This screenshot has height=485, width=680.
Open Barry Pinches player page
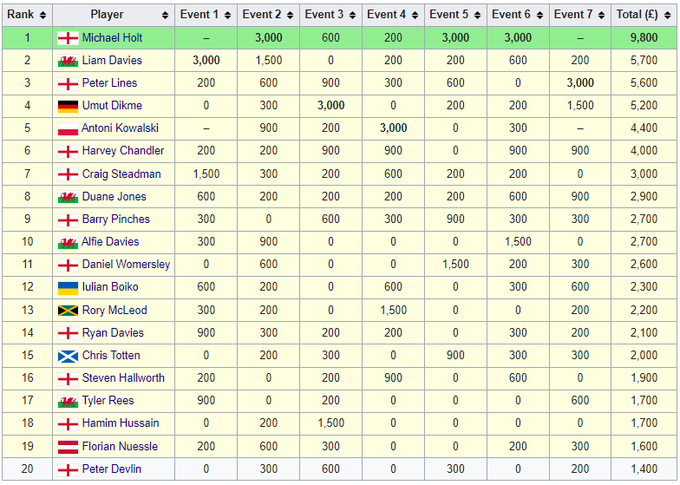(x=116, y=220)
